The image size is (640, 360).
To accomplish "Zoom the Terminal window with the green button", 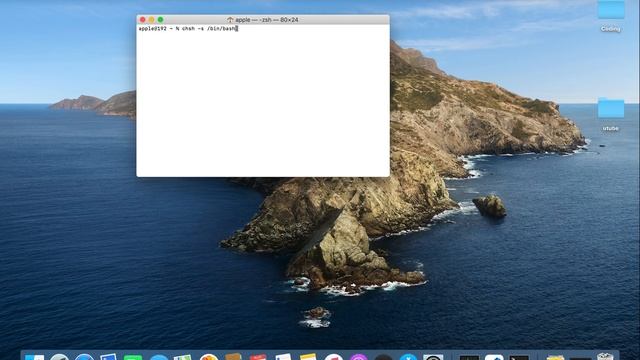I will click(160, 20).
